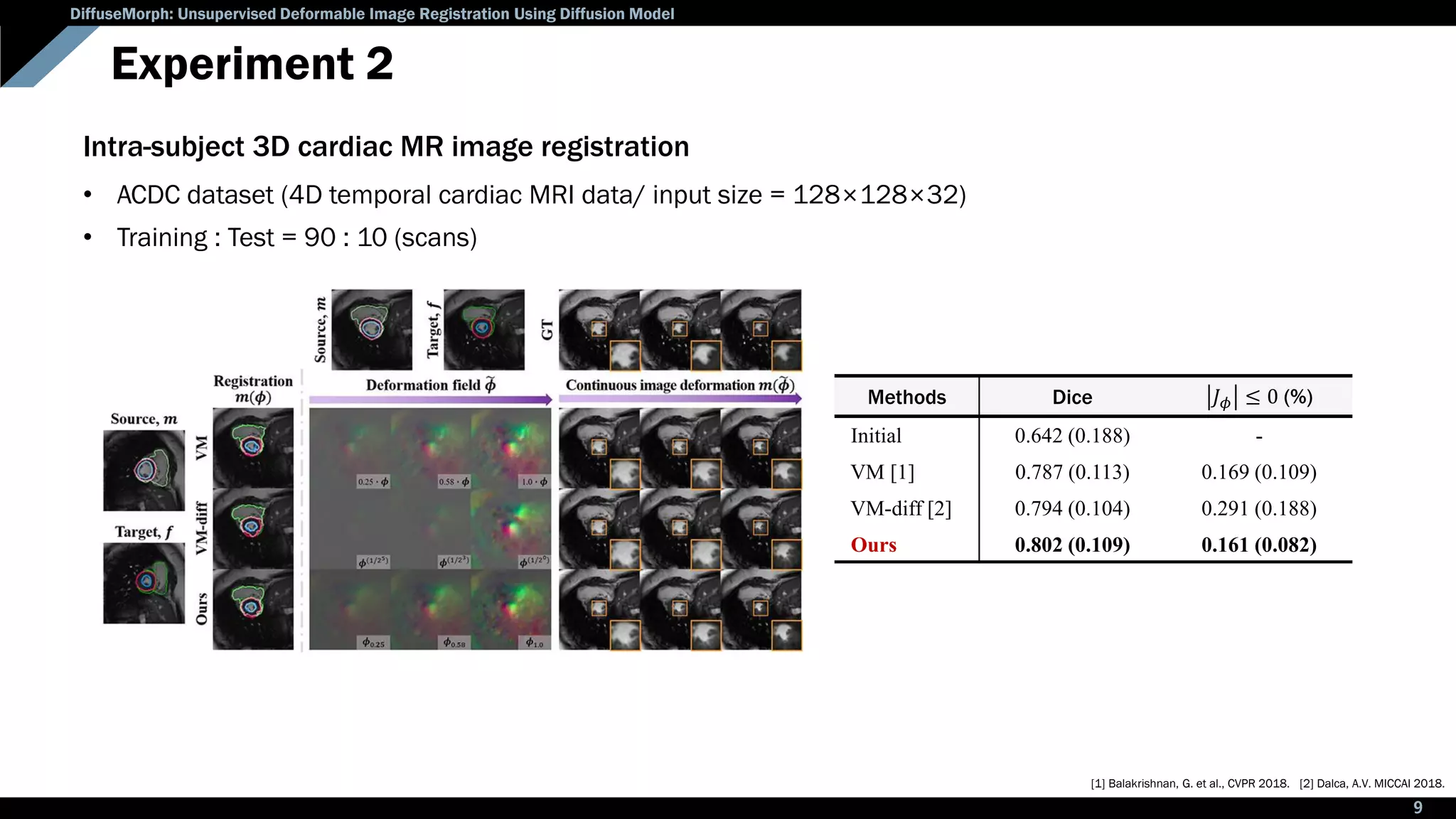Select the Ours registration result image
This screenshot has width=1456, height=819.
pyautogui.click(x=253, y=609)
